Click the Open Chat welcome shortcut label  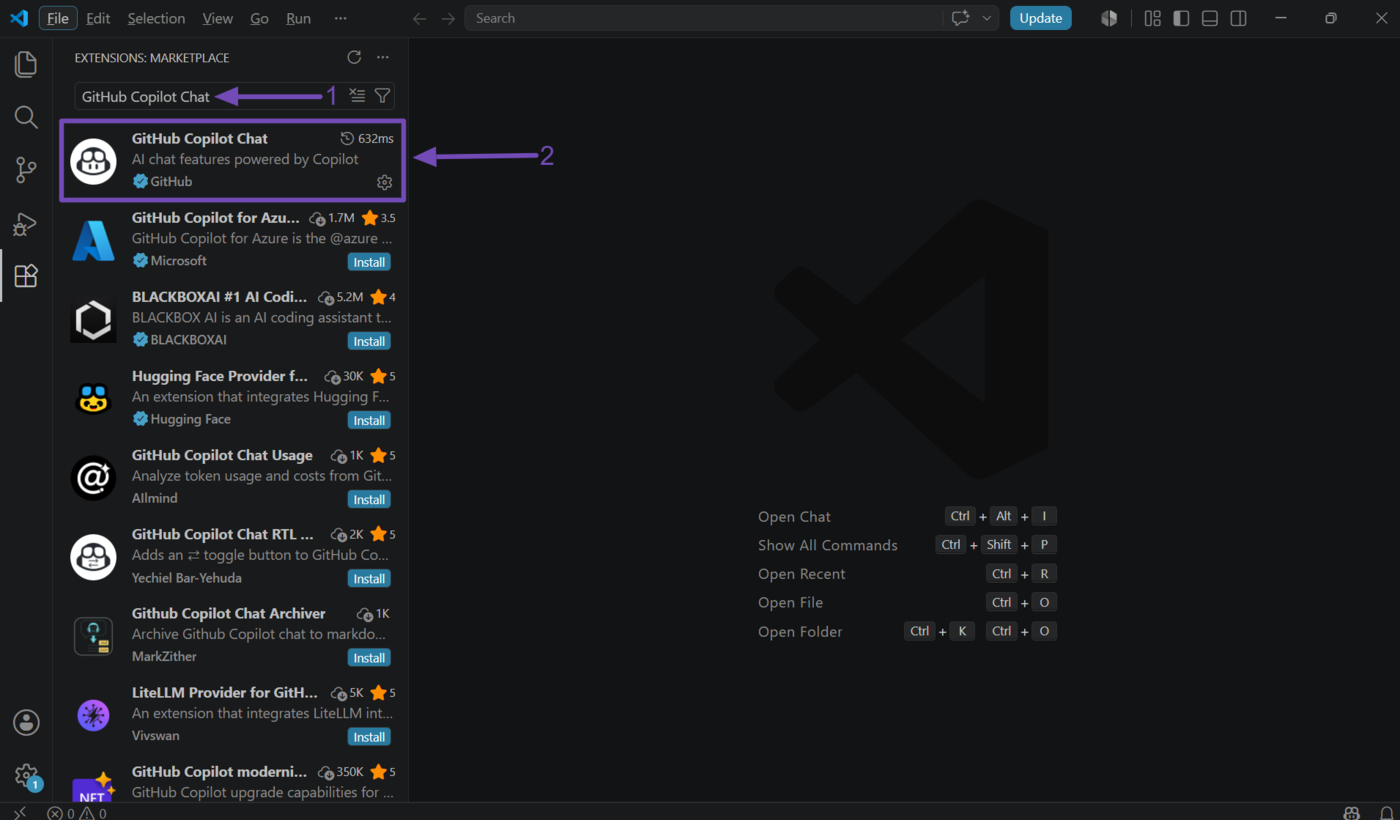[794, 517]
